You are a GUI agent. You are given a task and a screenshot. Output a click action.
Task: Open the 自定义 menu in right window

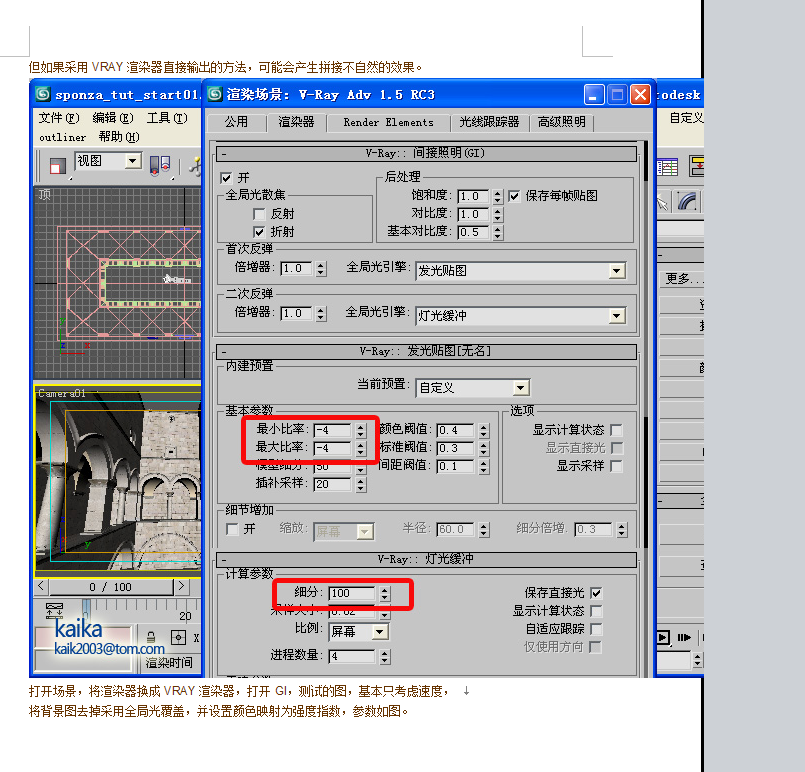[686, 118]
